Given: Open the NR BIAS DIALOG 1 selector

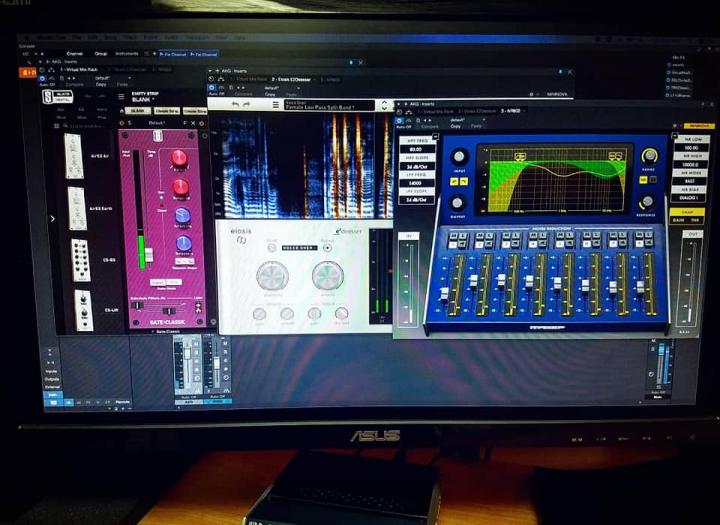Looking at the screenshot, I should 689,198.
